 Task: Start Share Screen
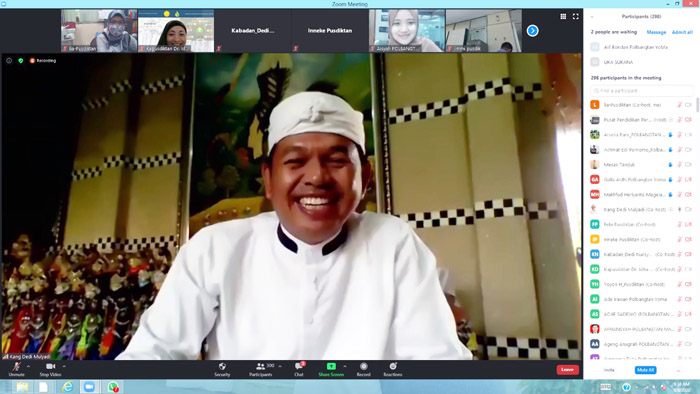coord(331,369)
